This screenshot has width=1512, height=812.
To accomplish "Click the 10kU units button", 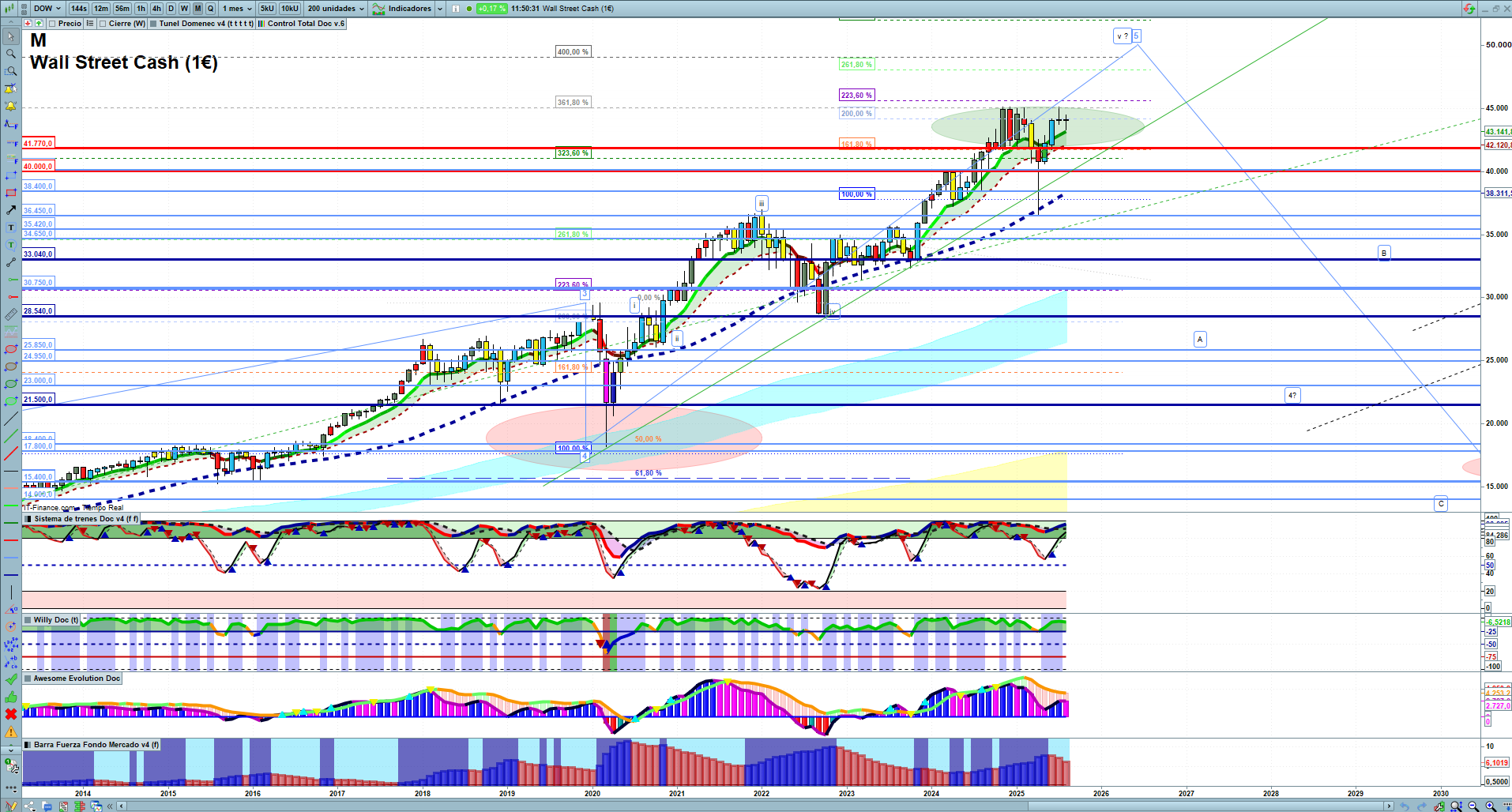I will (290, 9).
